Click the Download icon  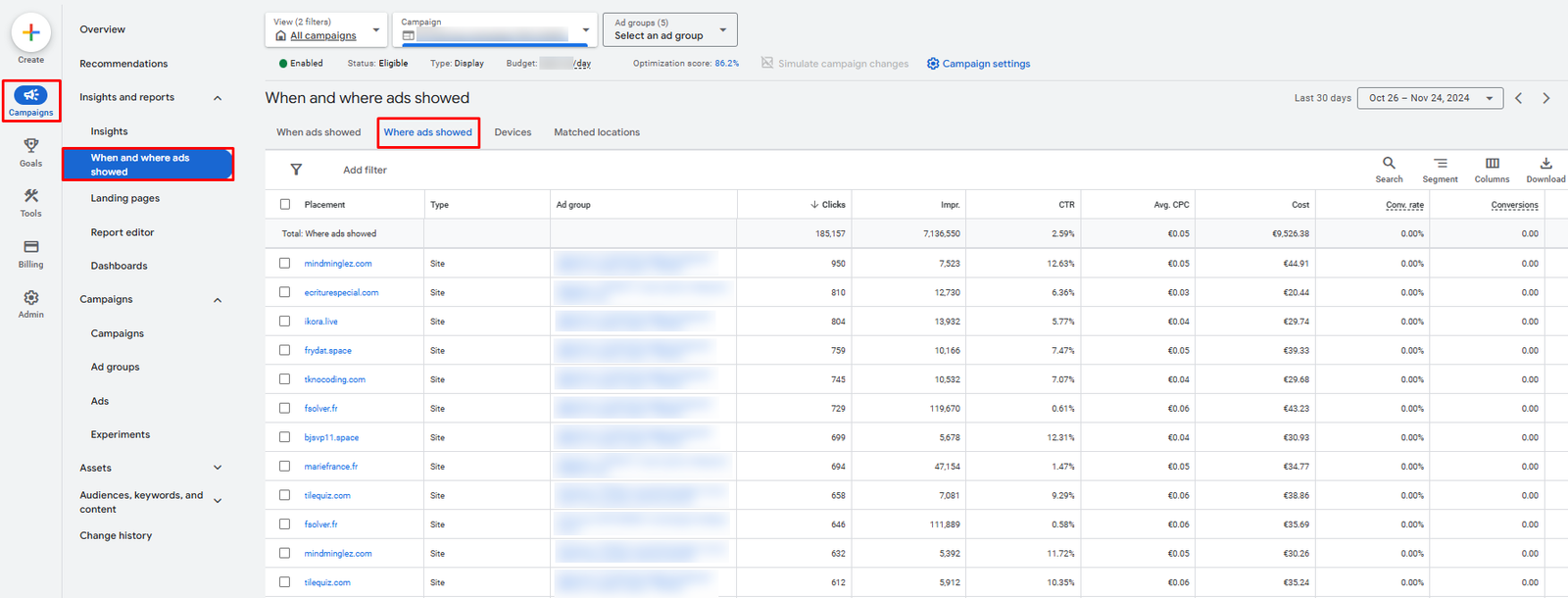click(1545, 163)
